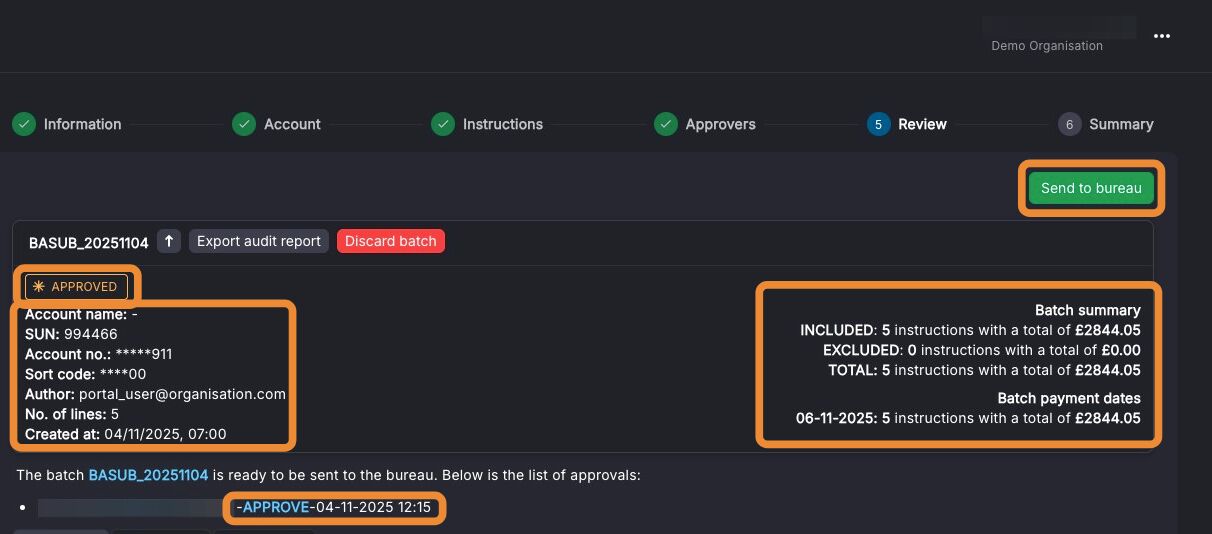Go to the Information step
This screenshot has width=1212, height=534.
[82, 124]
